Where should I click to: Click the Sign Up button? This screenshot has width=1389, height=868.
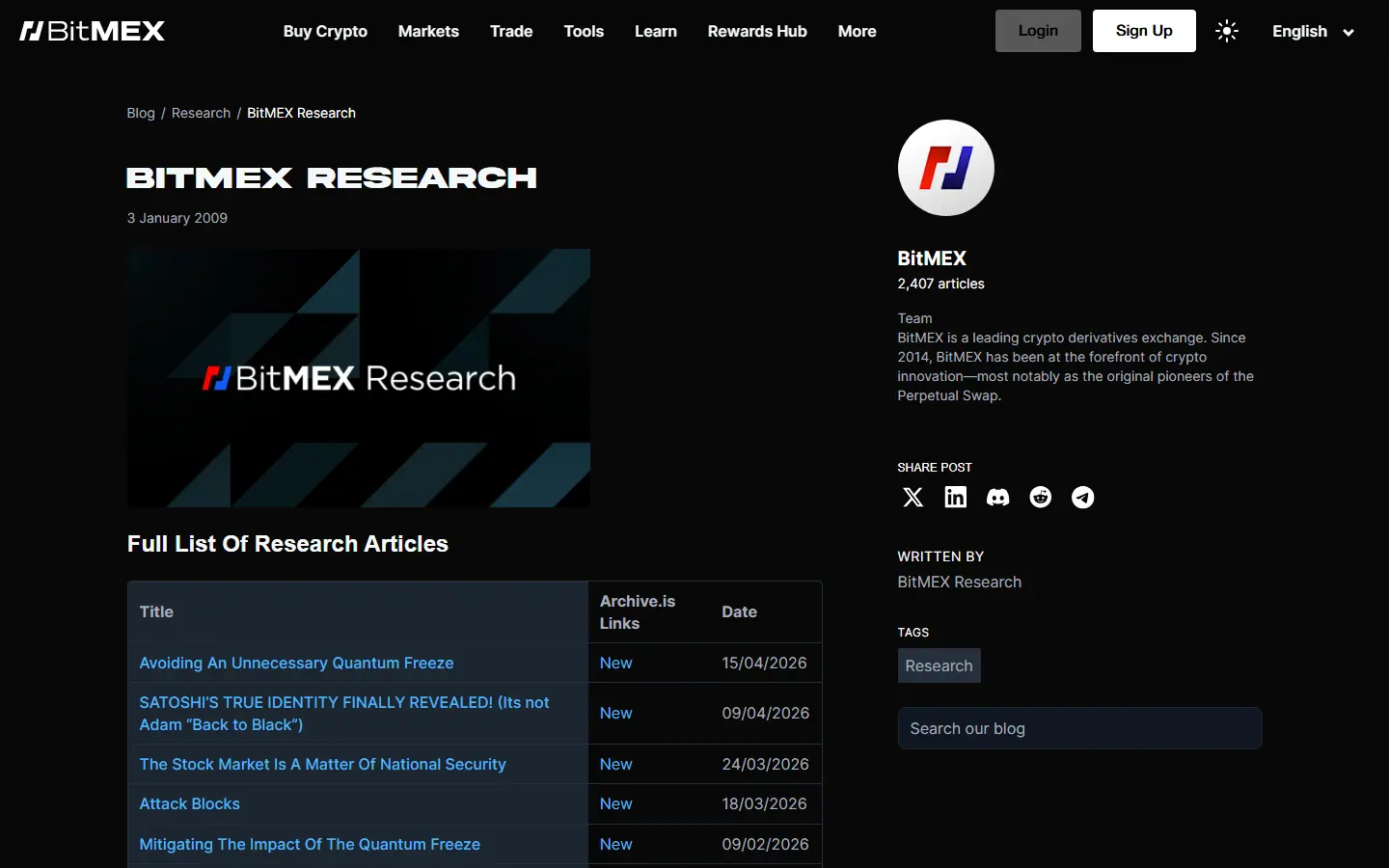(1144, 31)
